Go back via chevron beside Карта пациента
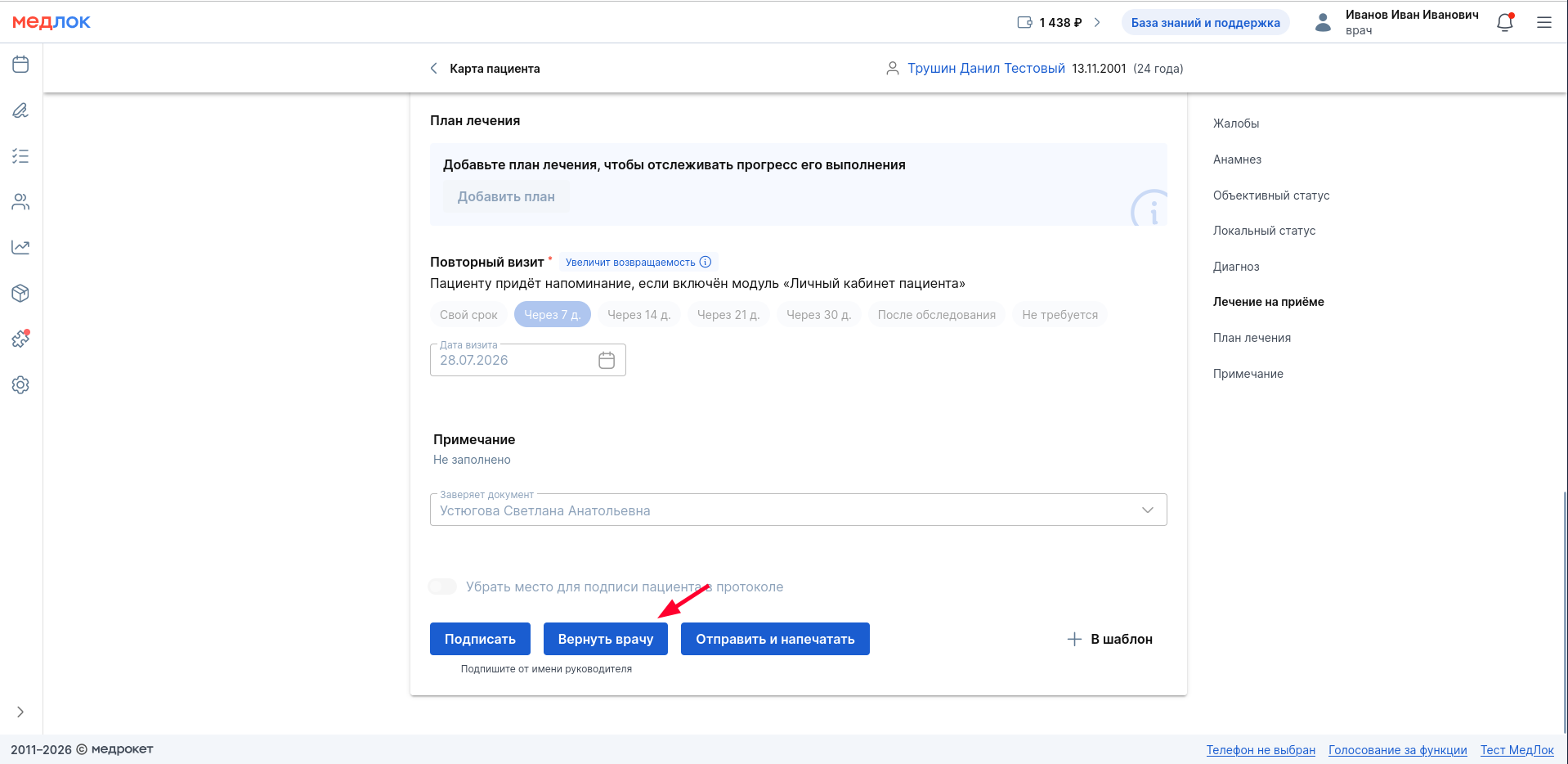 [433, 69]
